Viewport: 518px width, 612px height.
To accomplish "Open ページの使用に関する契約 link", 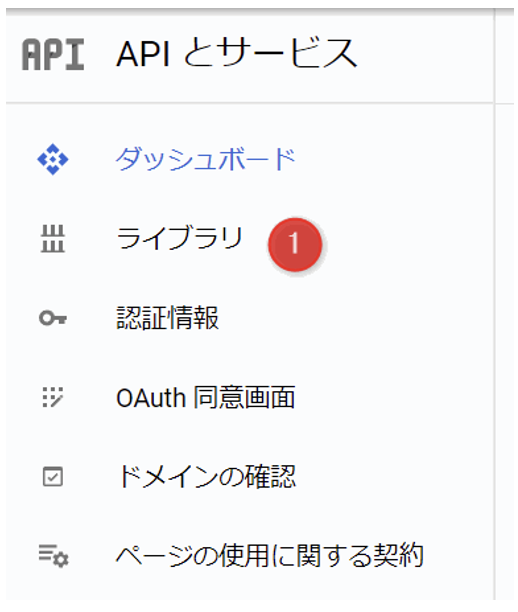I will point(270,555).
